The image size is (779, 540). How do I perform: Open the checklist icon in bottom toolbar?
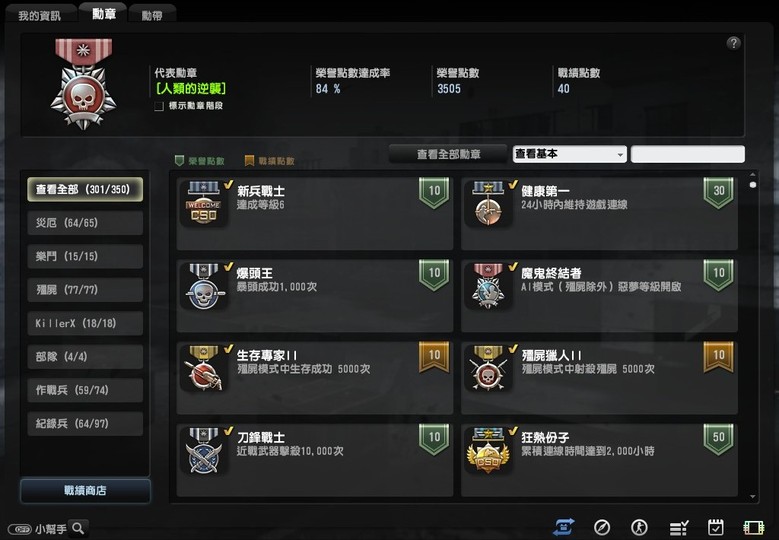coord(679,527)
